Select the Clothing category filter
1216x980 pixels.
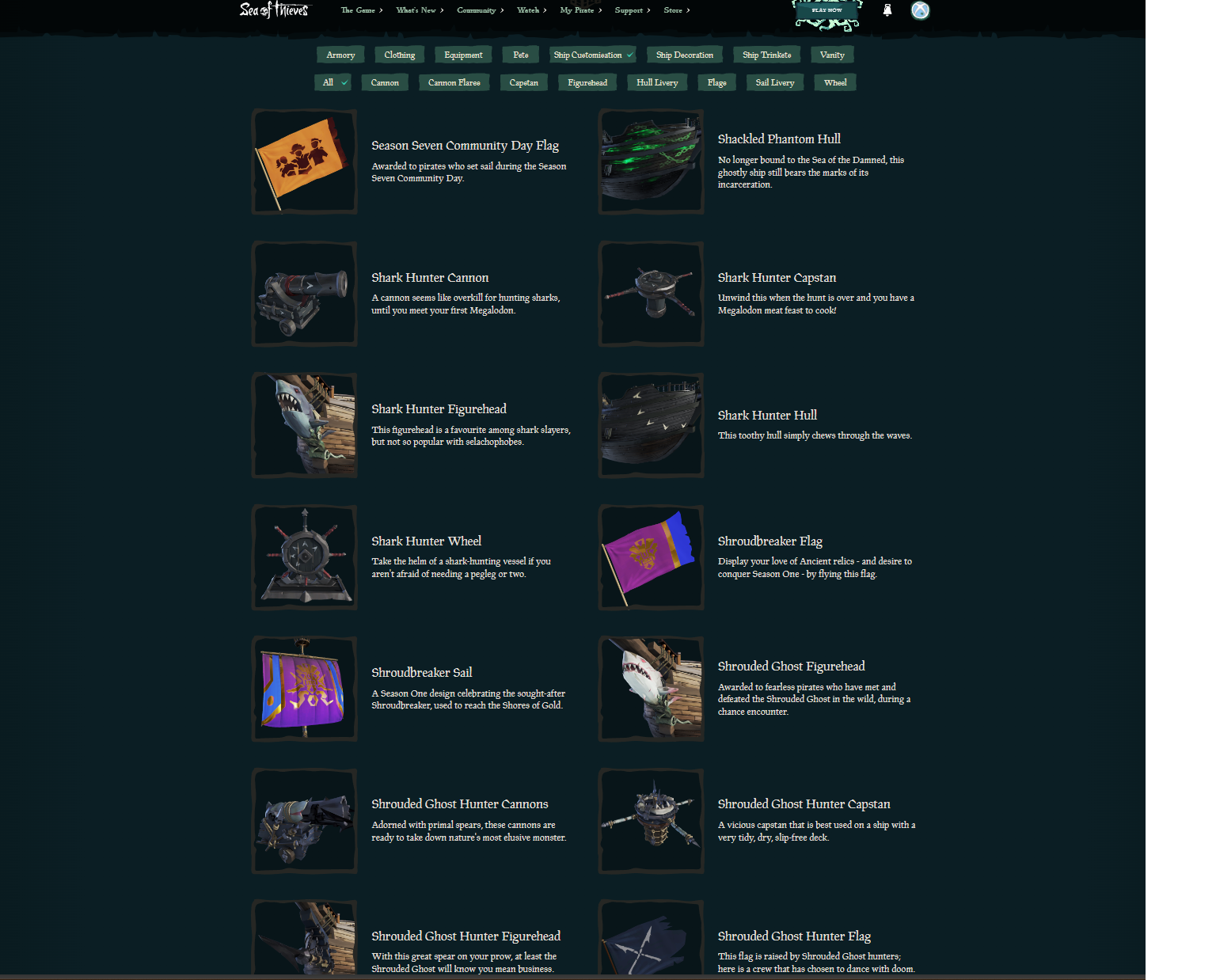(x=400, y=55)
